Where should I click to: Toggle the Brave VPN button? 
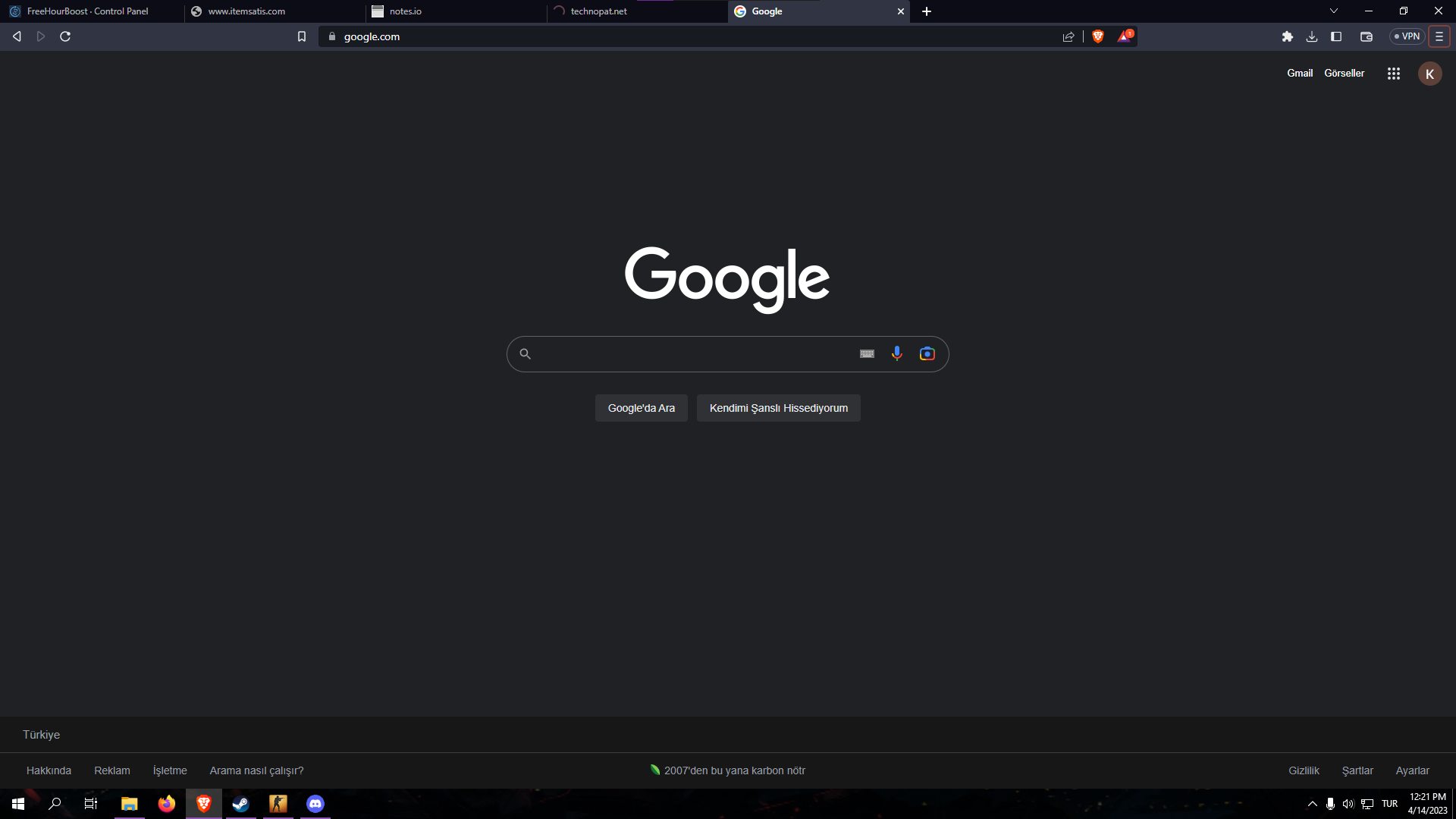click(1407, 36)
